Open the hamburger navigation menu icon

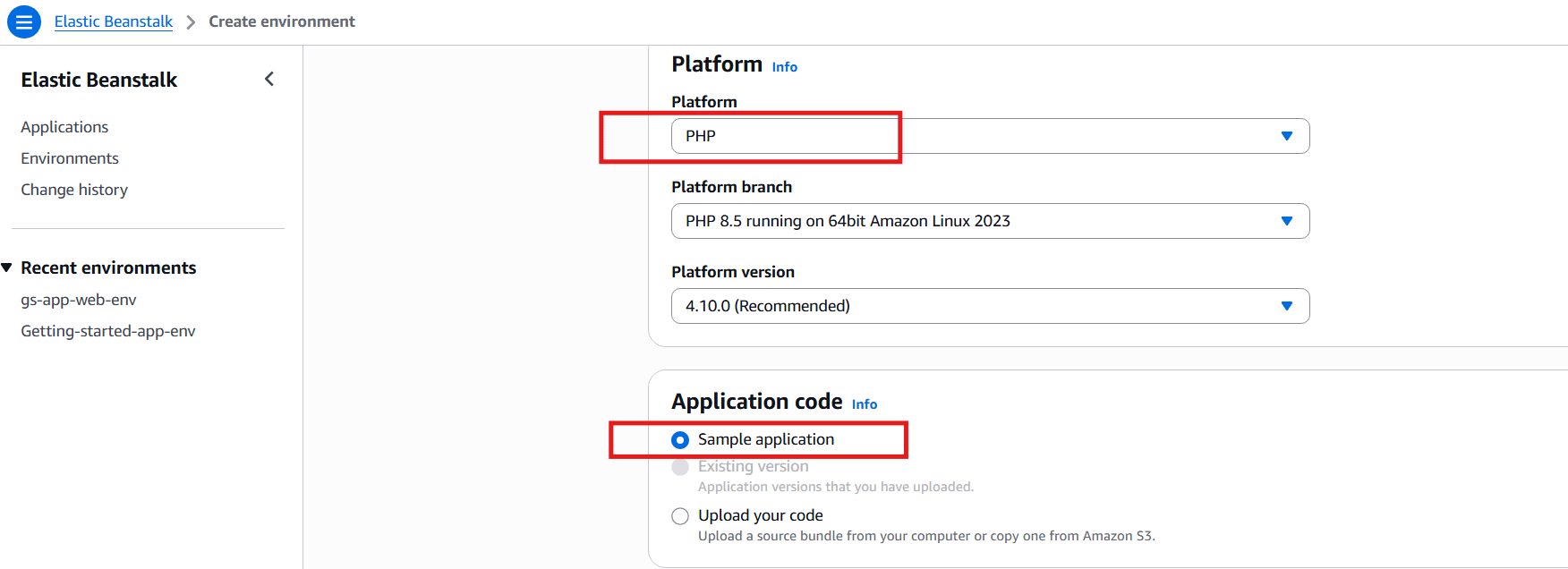click(24, 21)
